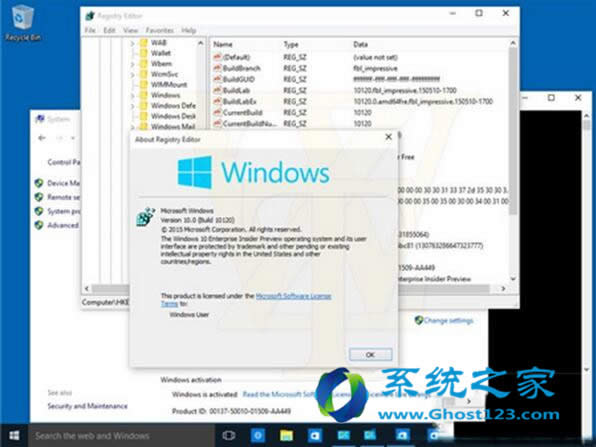Expand the Windows key in the tree
Viewport: 596px width, 447px height.
point(133,96)
